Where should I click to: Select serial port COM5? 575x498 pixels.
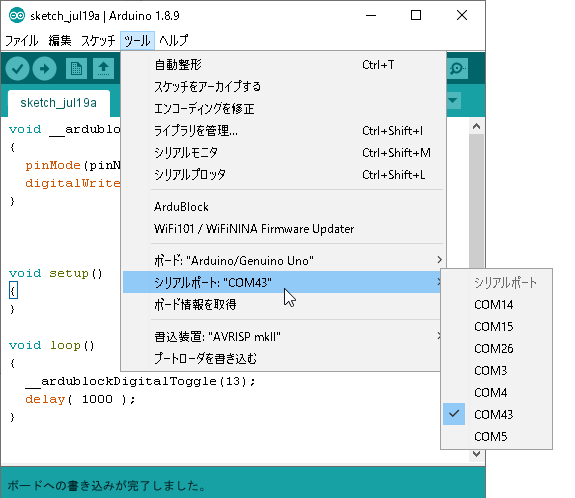pos(497,437)
